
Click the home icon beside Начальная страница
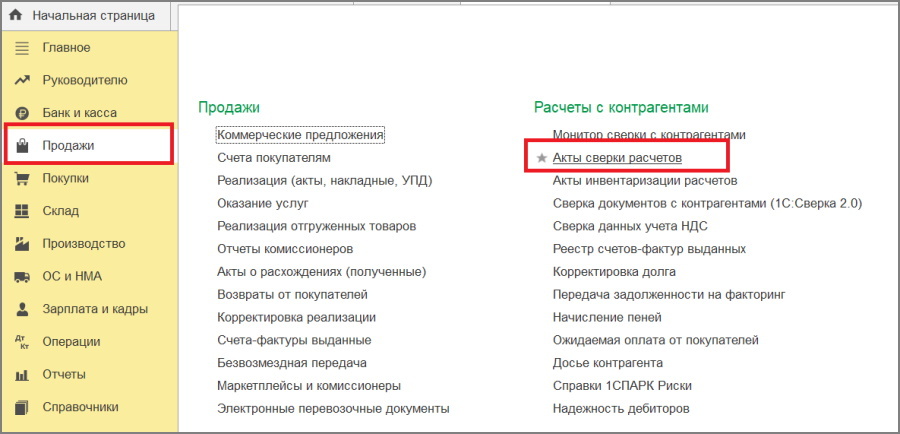(x=15, y=16)
